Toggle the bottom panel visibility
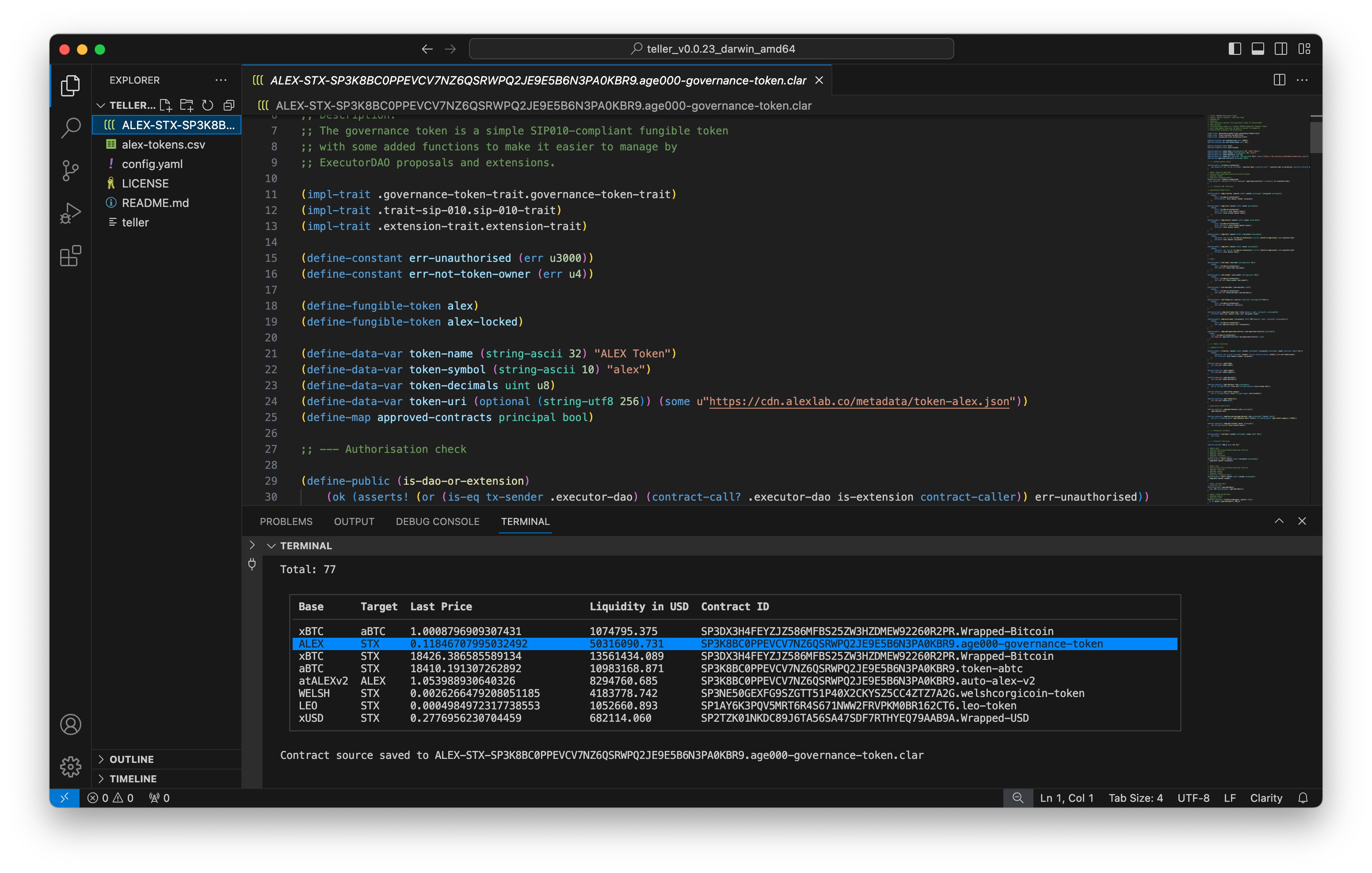Viewport: 1372px width, 873px height. pos(1258,49)
